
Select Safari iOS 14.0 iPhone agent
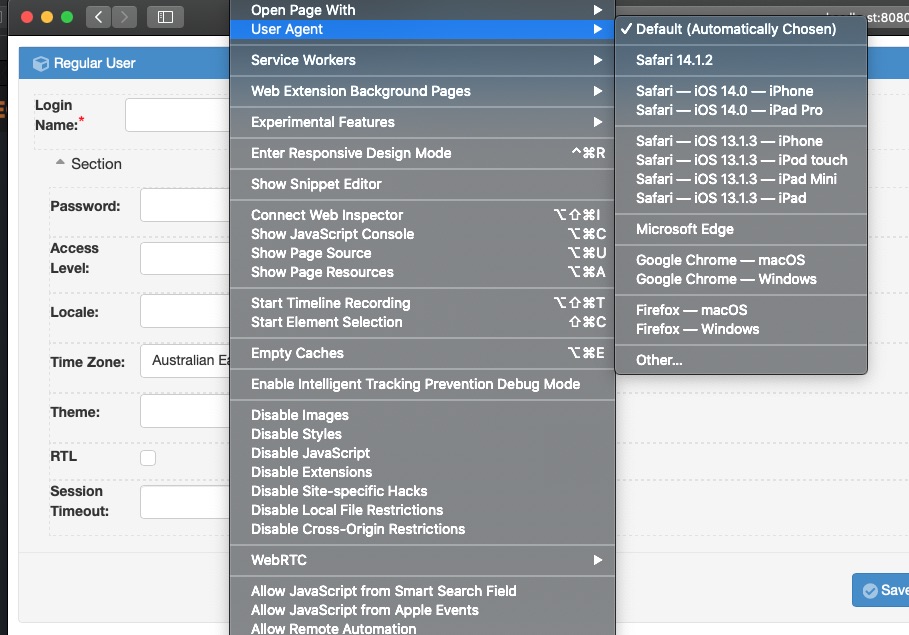[x=741, y=91]
